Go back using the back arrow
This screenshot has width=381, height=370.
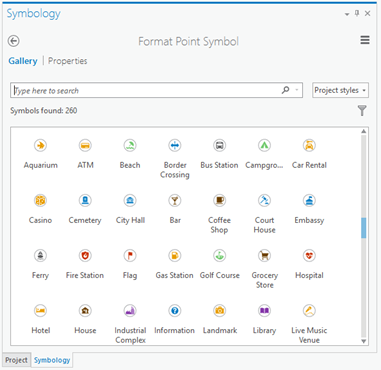tap(14, 41)
